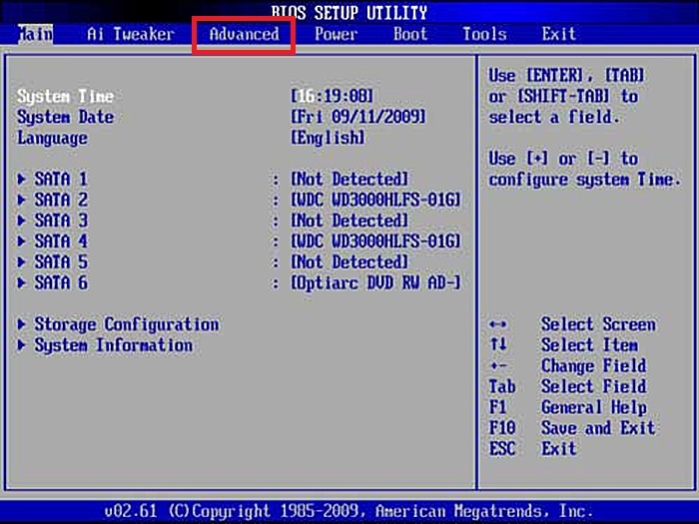Click the up-down arrows key icon
Screen dimensions: 699x524
point(498,344)
